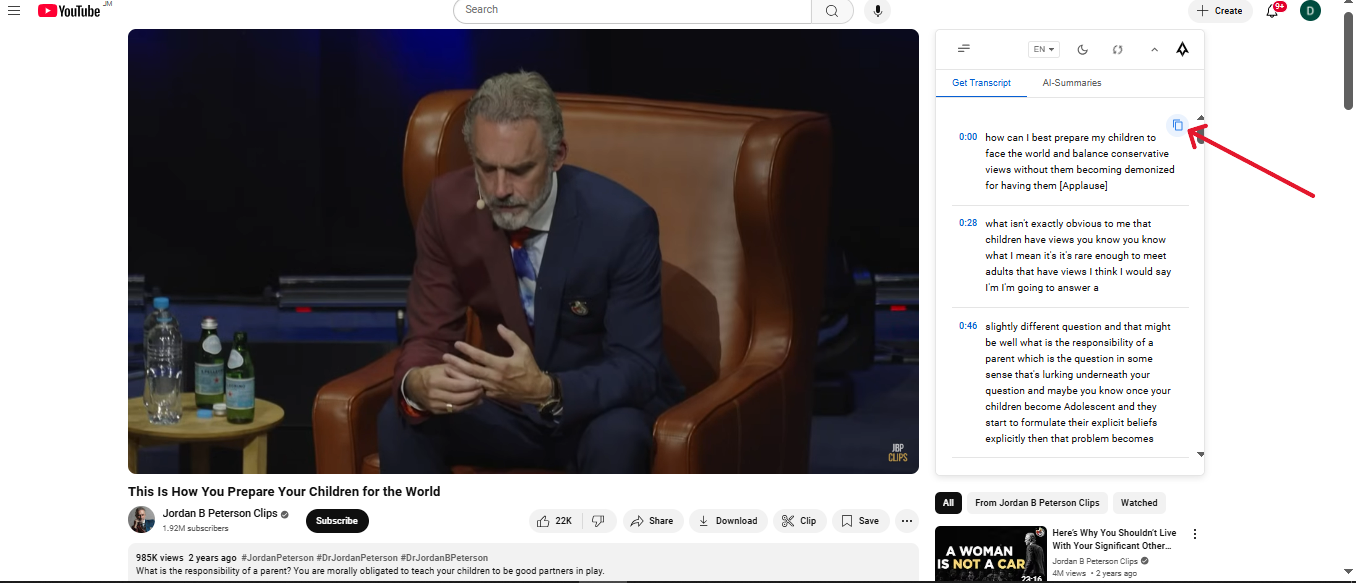Click the search magnifier button
1356x583 pixels.
click(x=832, y=10)
